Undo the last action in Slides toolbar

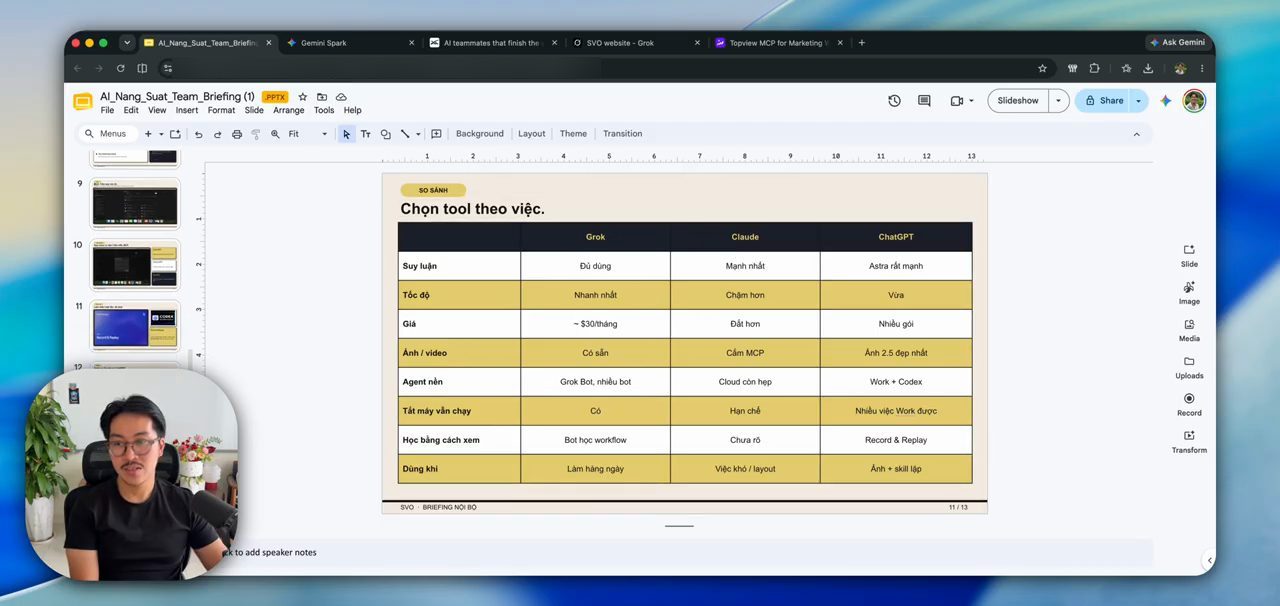198,134
